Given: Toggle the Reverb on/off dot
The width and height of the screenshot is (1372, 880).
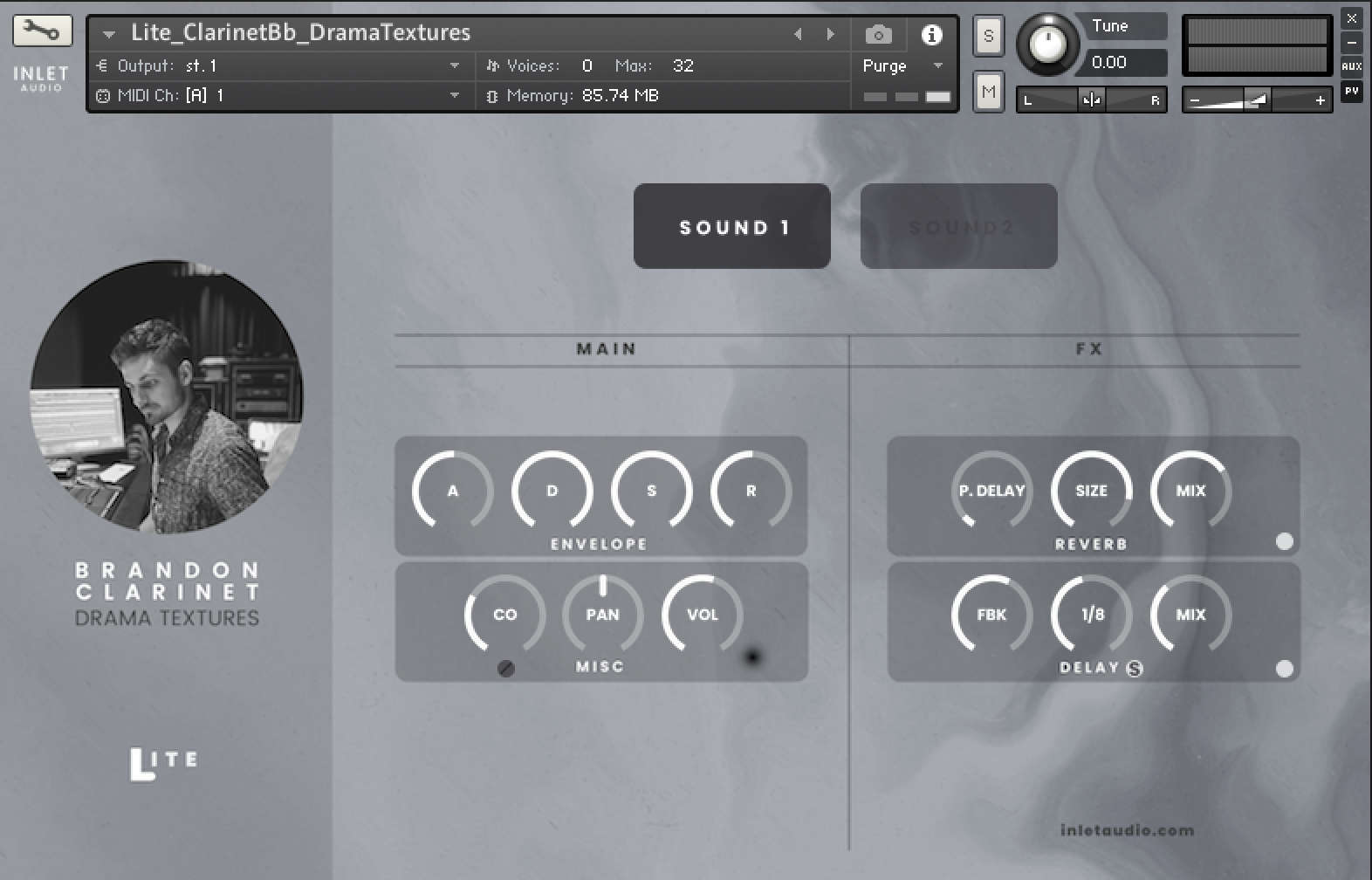Looking at the screenshot, I should tap(1284, 541).
